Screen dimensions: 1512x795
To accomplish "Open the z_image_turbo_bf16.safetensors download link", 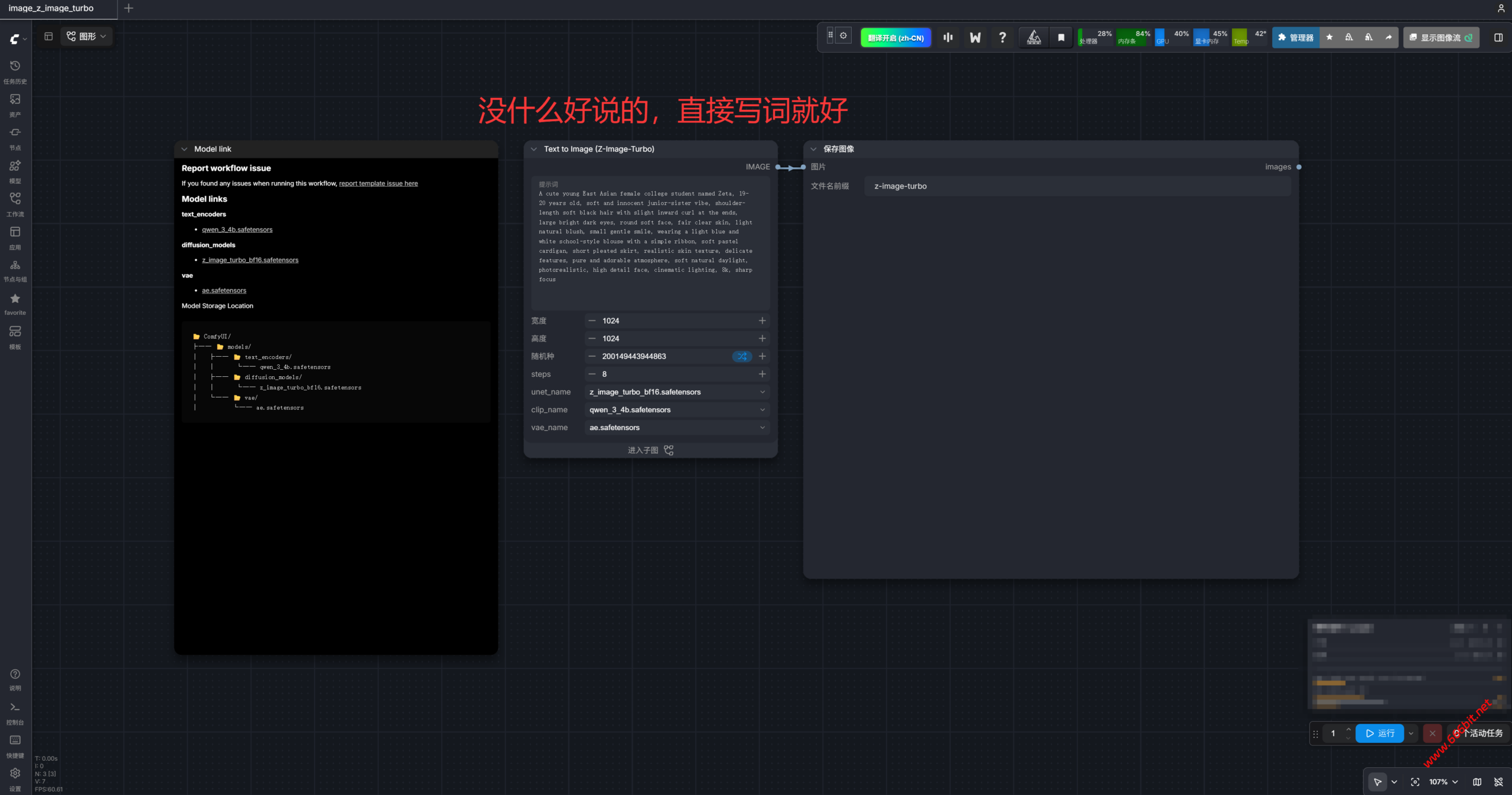I will [x=250, y=260].
